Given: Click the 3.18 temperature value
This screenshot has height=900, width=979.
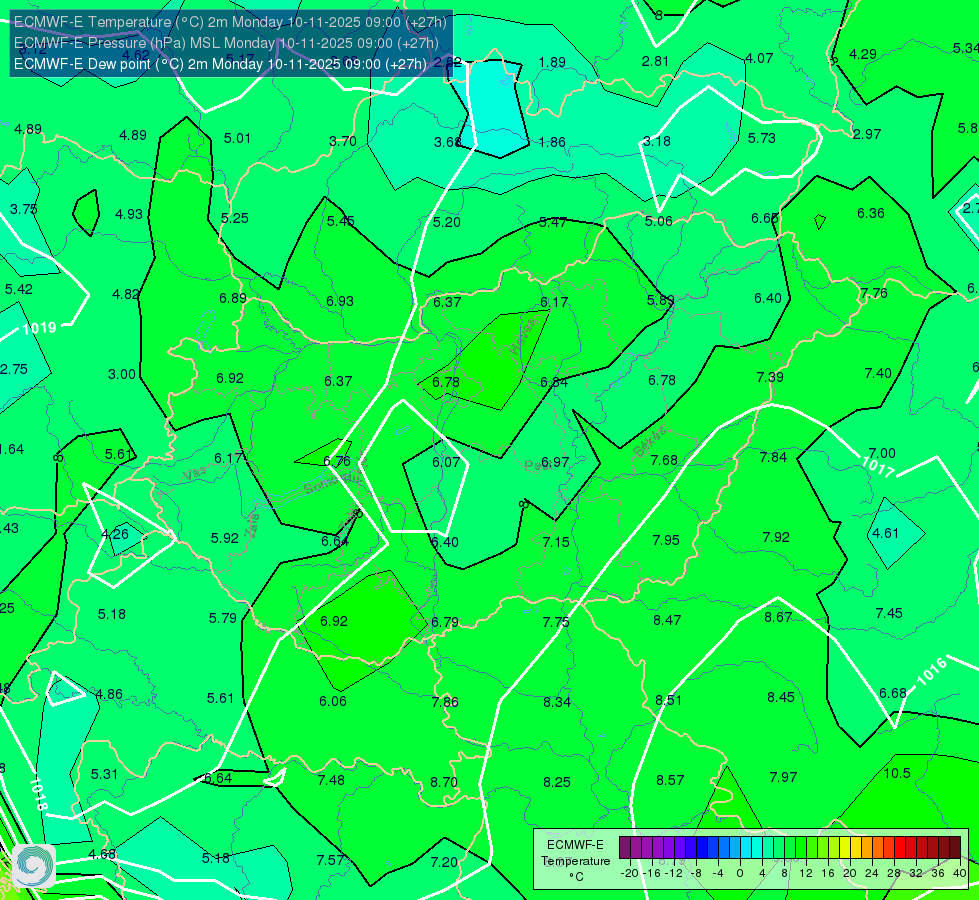Looking at the screenshot, I should click(657, 141).
